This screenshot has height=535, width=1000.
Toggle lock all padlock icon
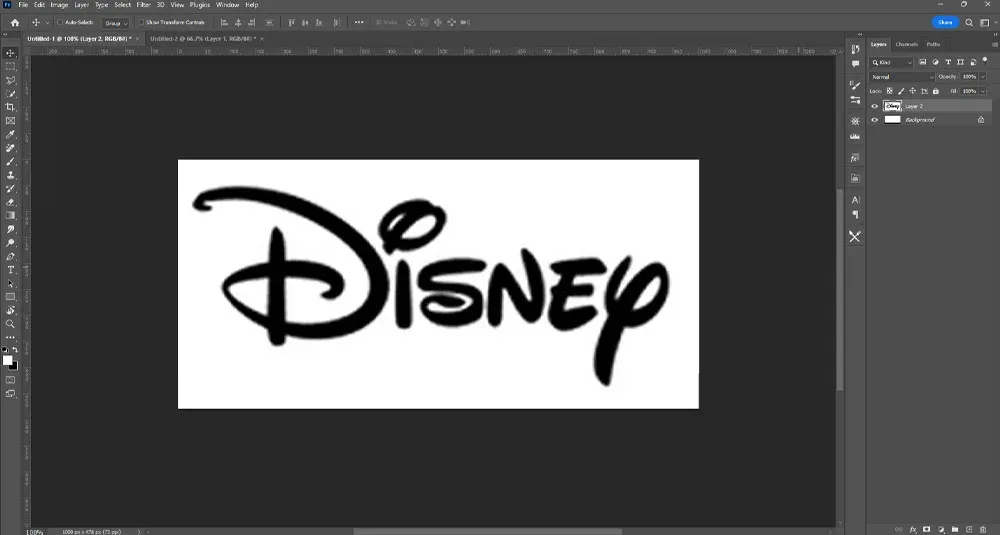pyautogui.click(x=936, y=91)
